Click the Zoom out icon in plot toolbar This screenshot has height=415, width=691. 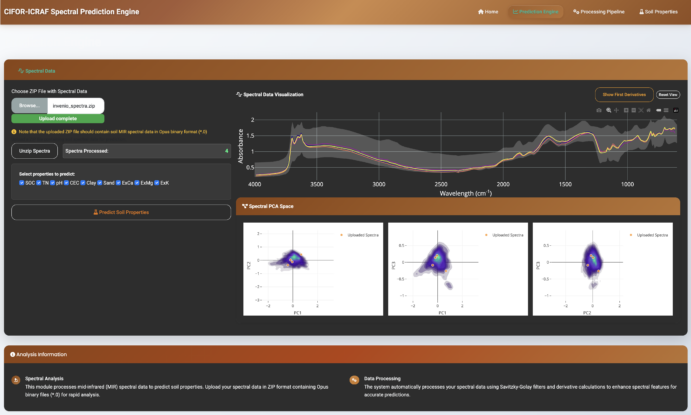coord(634,110)
